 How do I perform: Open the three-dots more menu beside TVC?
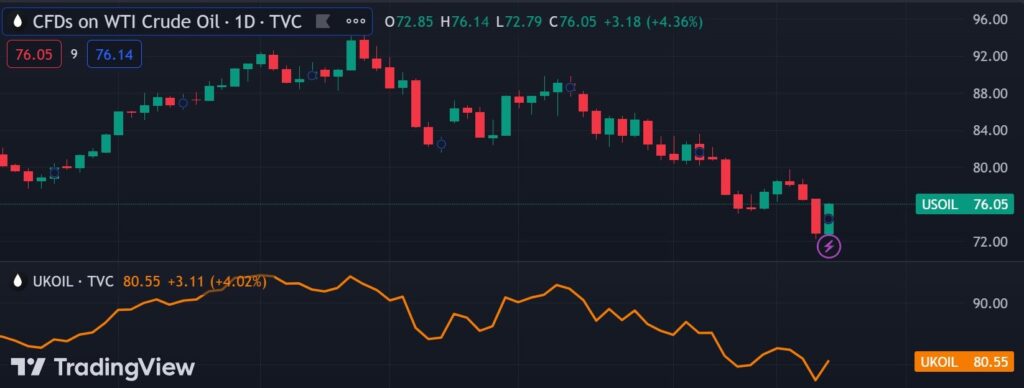click(x=355, y=22)
